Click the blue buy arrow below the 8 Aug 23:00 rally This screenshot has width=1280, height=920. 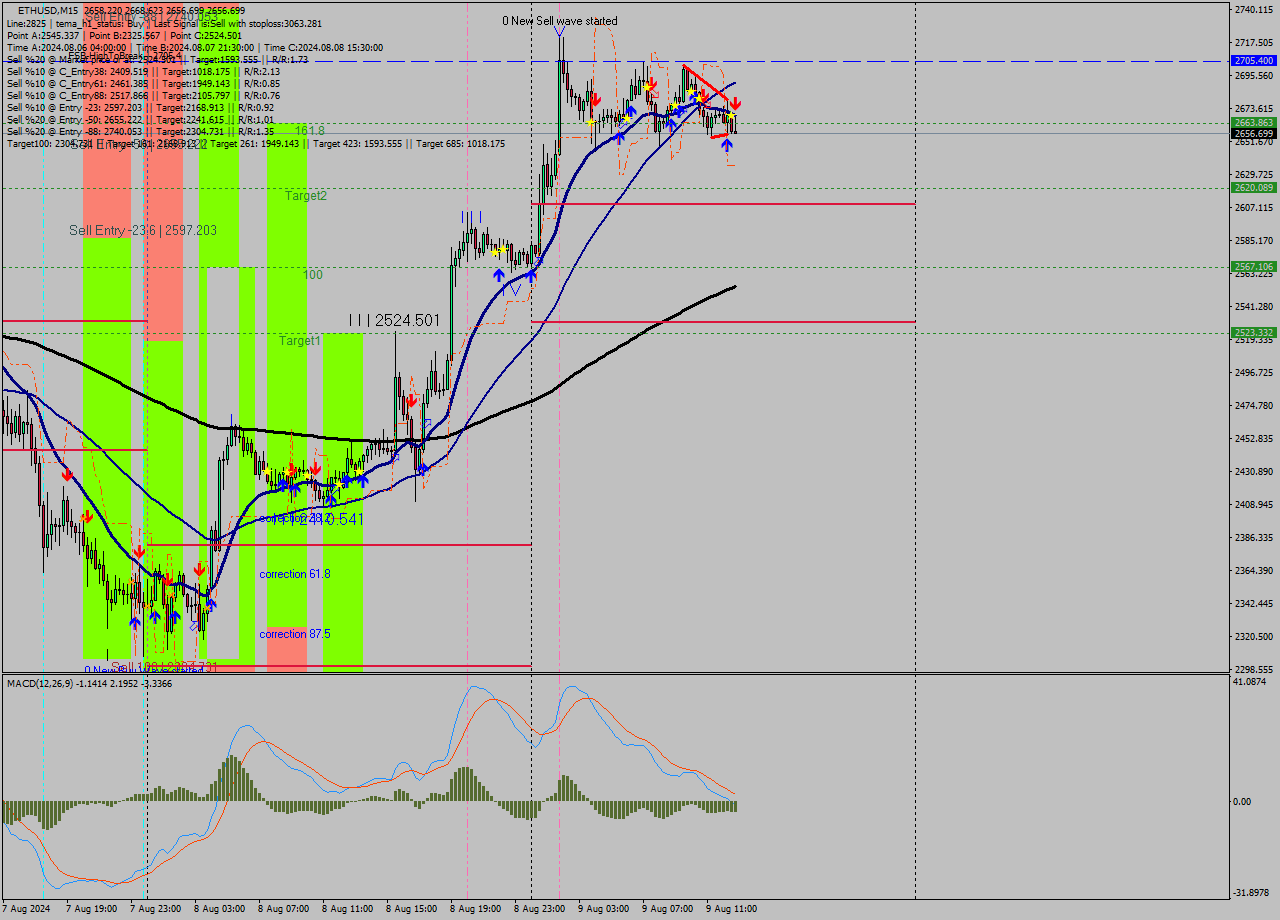(x=531, y=274)
